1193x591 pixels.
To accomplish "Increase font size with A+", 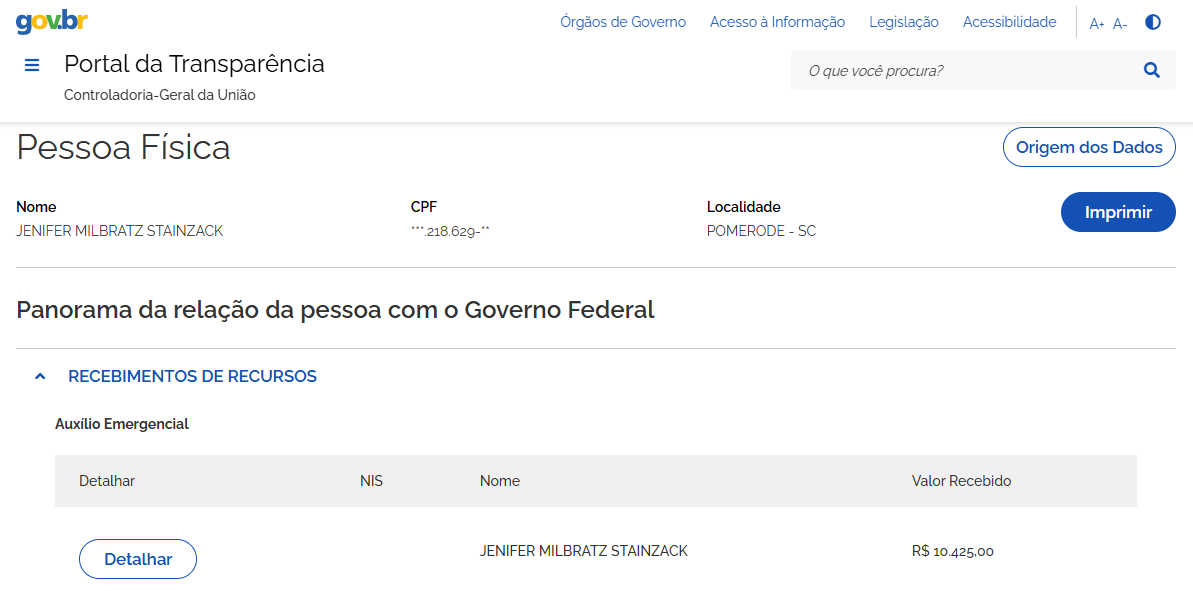I will tap(1096, 24).
